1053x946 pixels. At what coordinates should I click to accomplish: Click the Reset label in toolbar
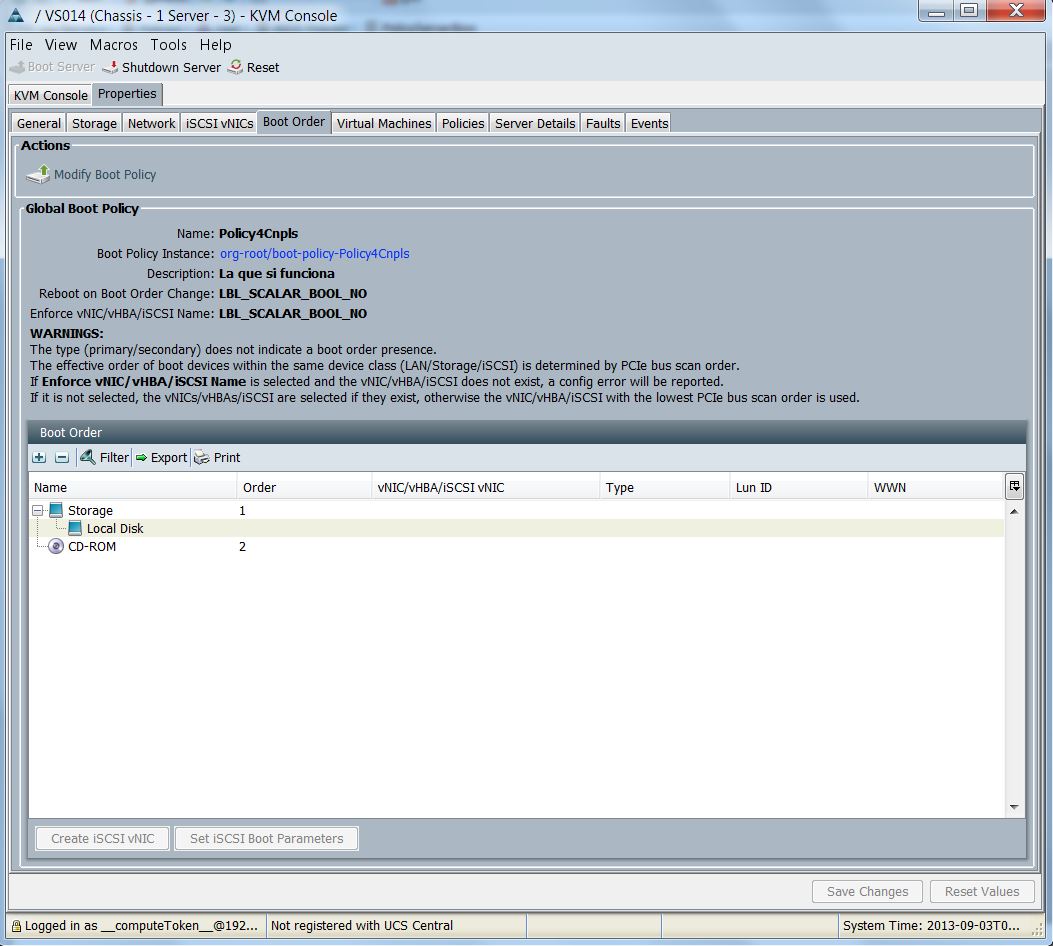(x=263, y=68)
